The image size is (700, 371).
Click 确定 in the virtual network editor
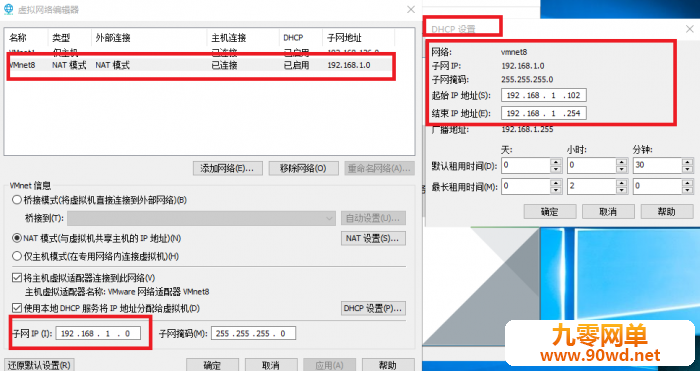212,365
